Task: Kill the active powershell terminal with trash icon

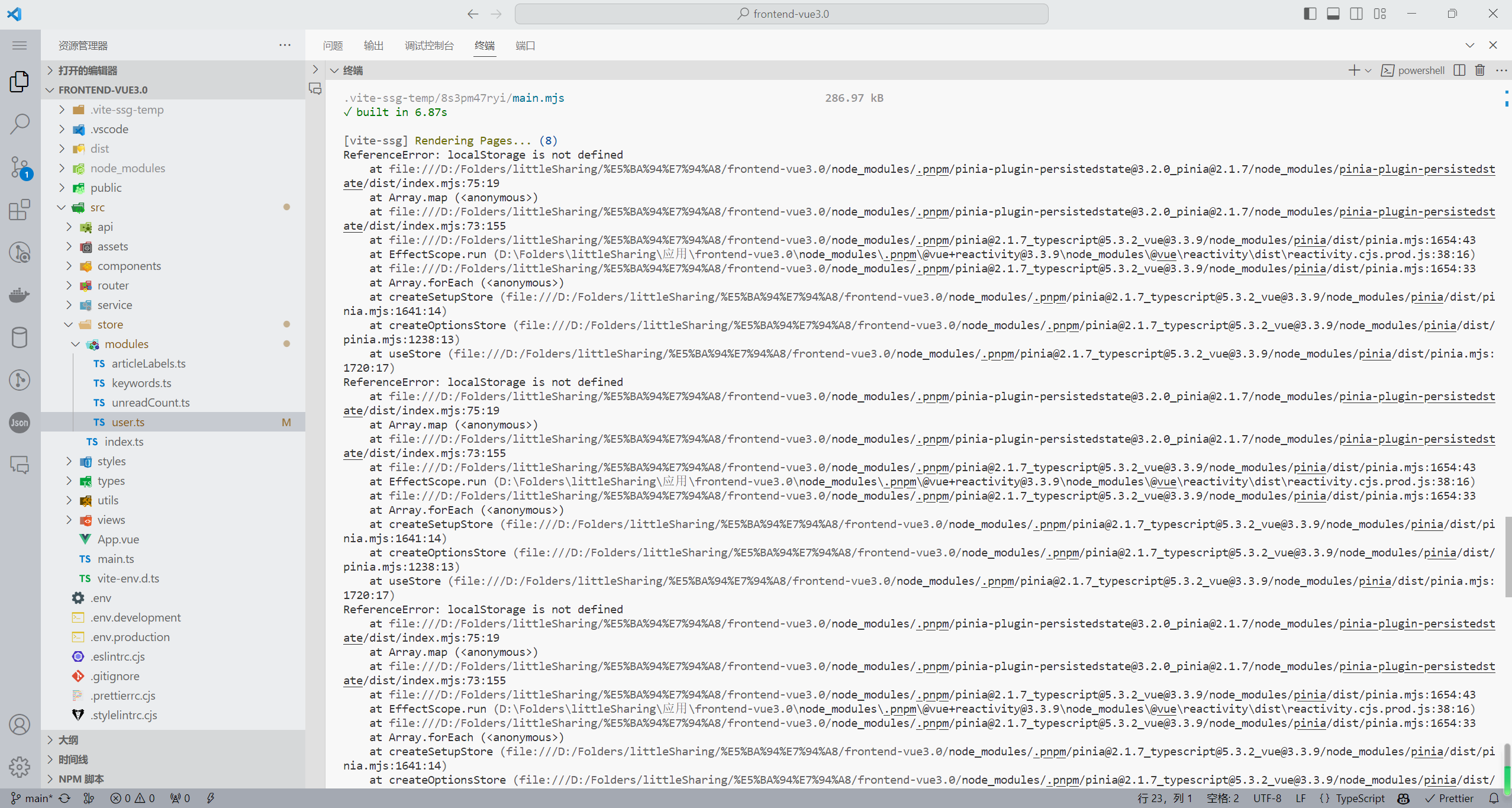Action: coord(1479,70)
